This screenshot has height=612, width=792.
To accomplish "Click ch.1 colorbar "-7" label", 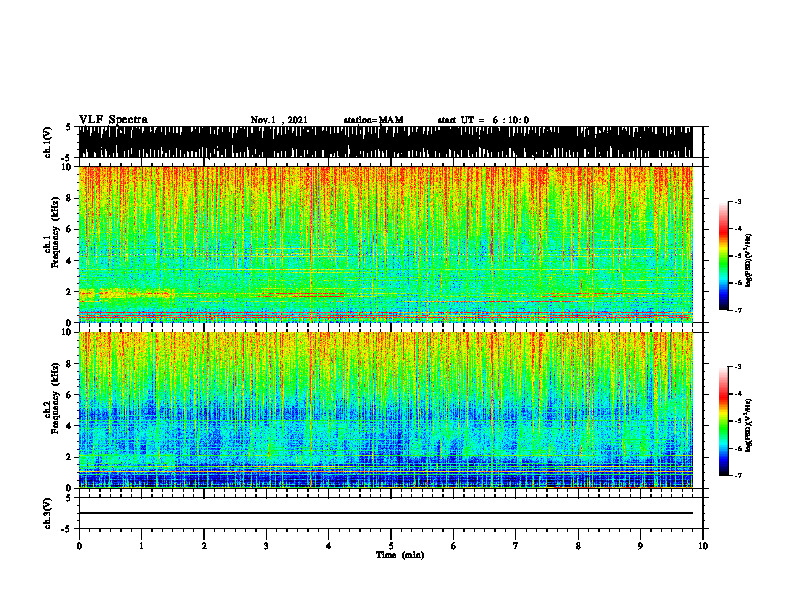I will tap(737, 310).
